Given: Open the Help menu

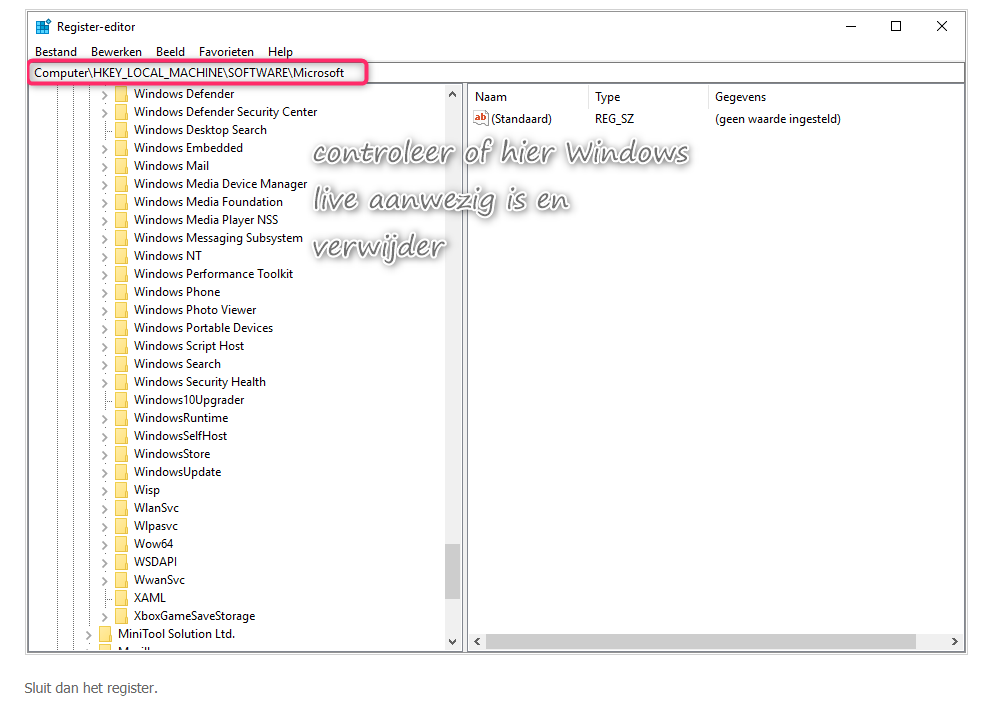Looking at the screenshot, I should [280, 52].
